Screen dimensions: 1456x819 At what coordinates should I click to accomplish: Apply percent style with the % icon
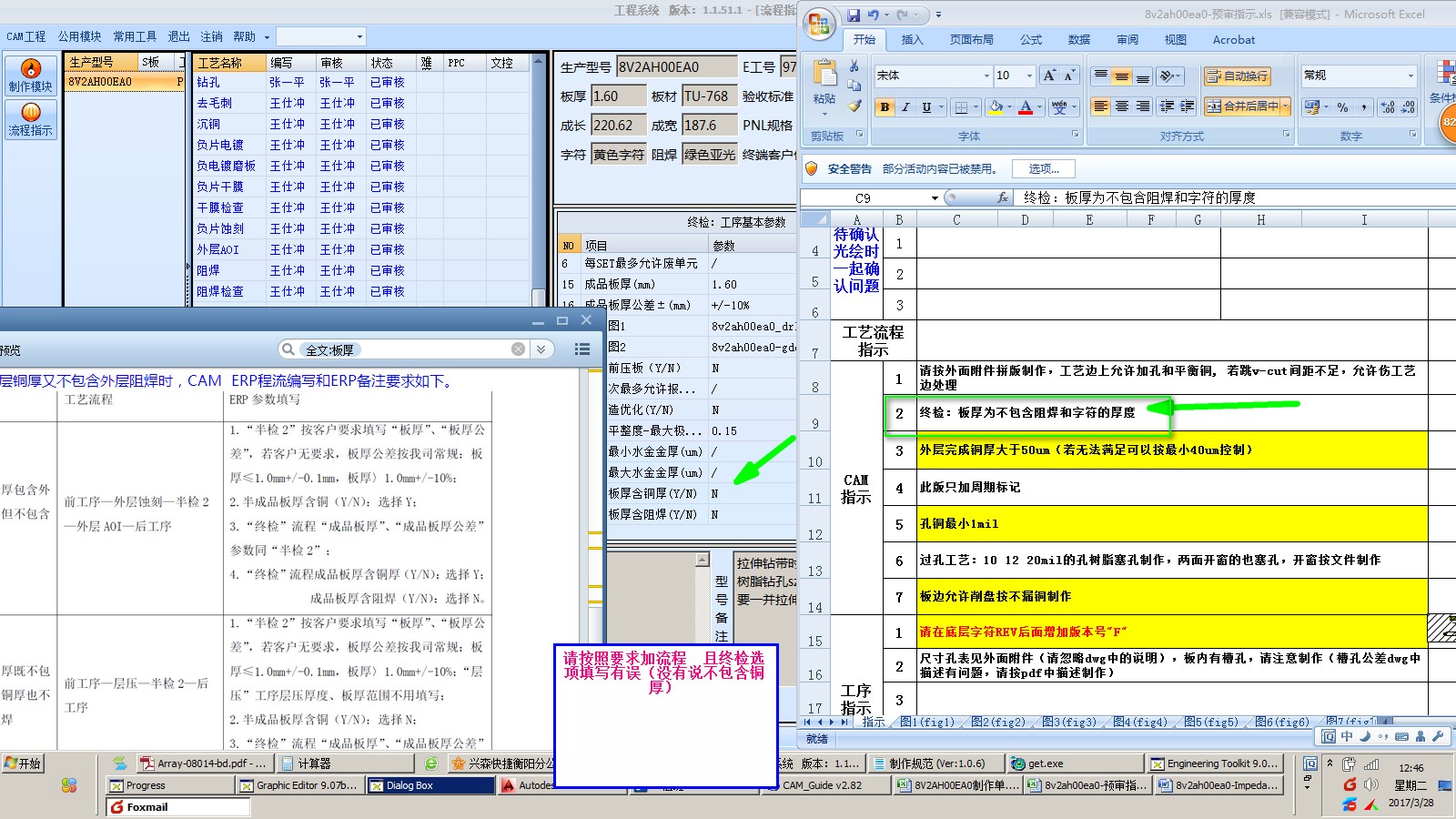[1342, 107]
